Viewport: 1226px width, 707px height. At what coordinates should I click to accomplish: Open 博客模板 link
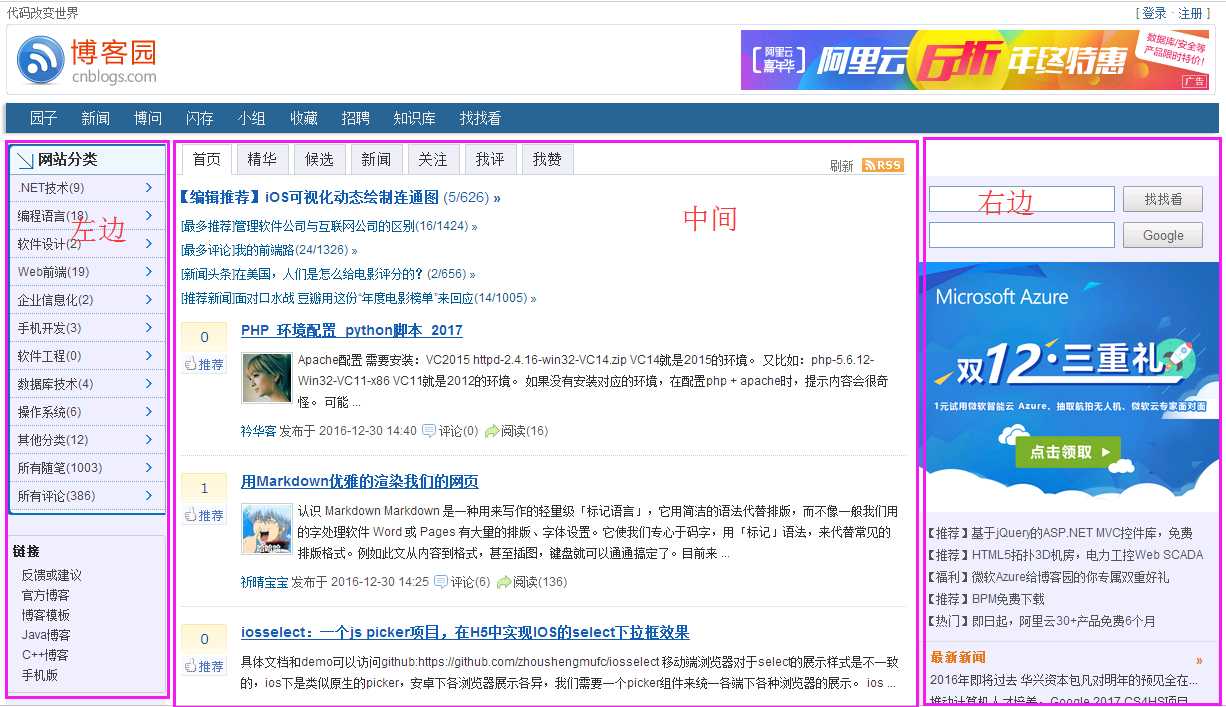pyautogui.click(x=46, y=615)
